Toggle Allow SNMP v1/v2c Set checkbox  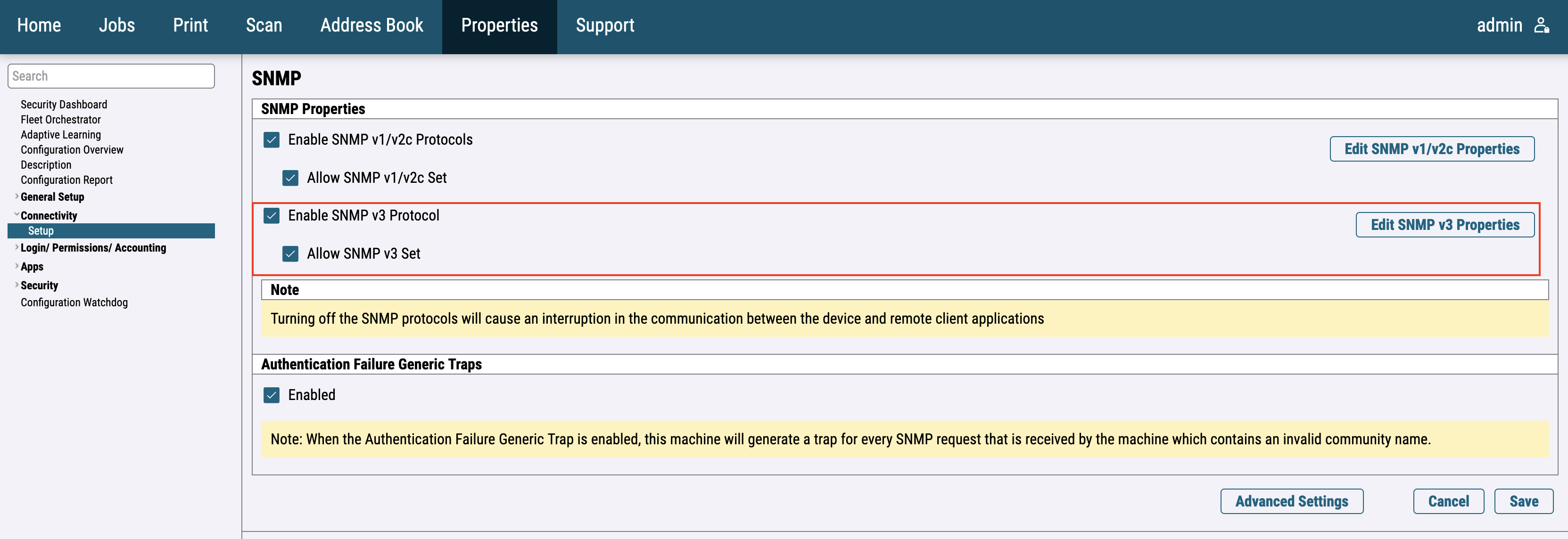pos(290,178)
